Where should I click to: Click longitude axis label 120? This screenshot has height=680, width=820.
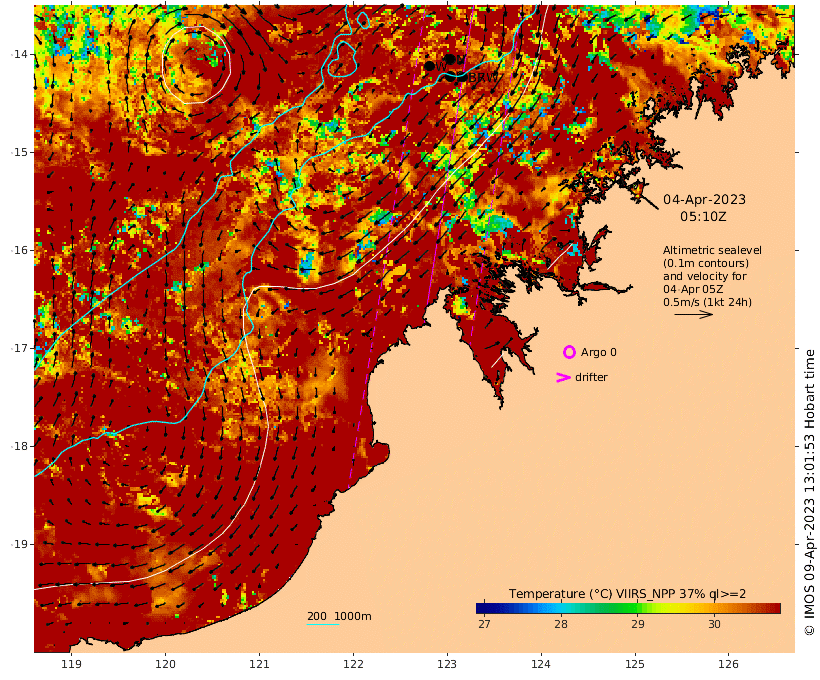pyautogui.click(x=165, y=664)
